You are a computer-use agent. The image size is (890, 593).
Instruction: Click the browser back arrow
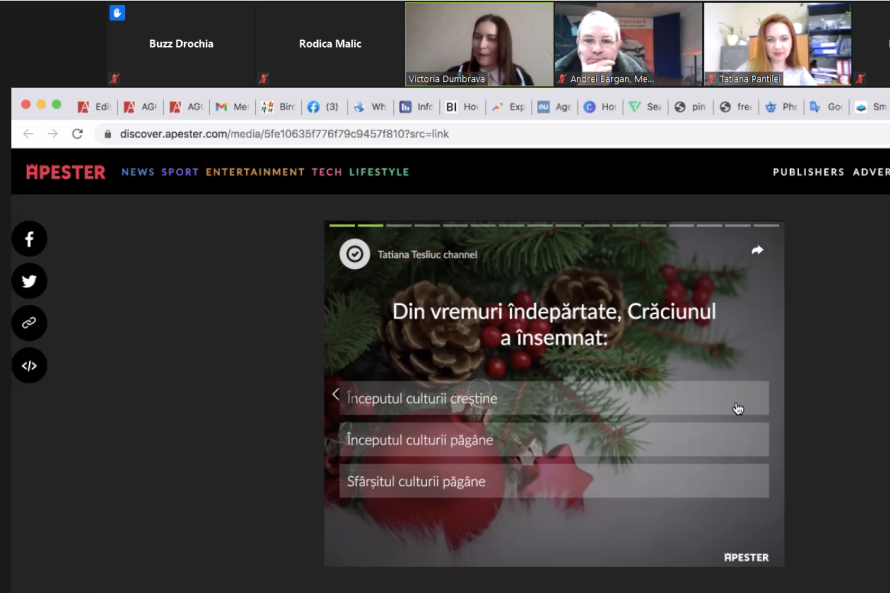[x=28, y=134]
